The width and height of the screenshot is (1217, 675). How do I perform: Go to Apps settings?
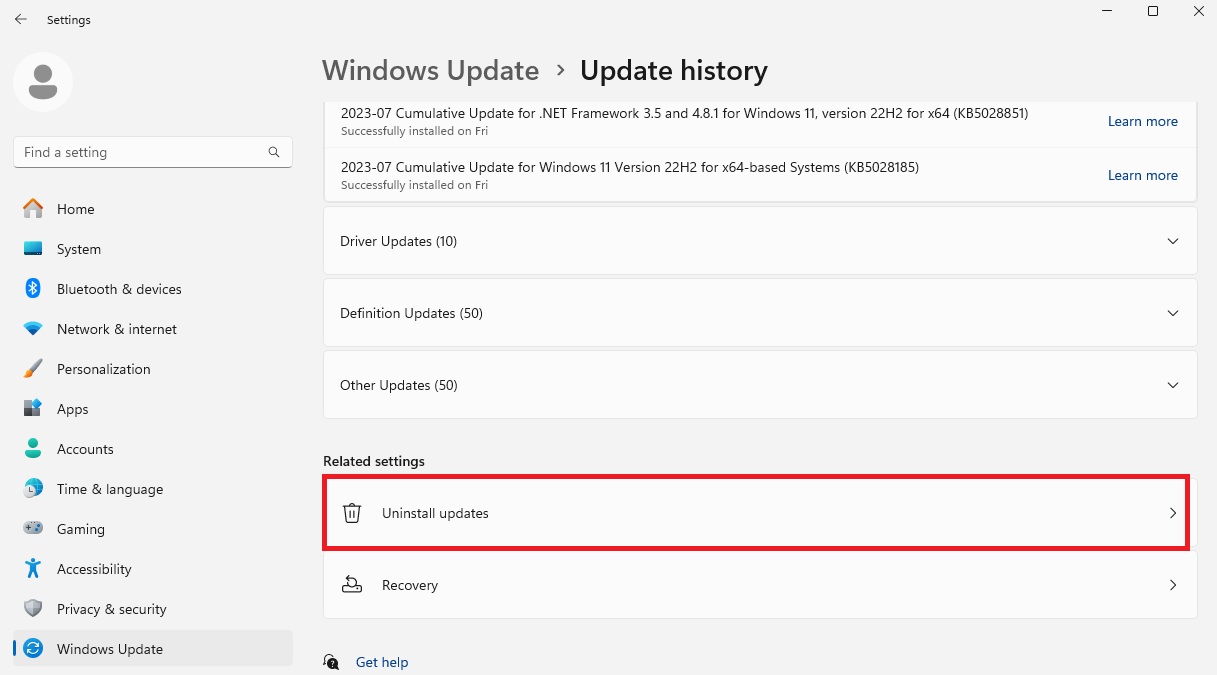point(73,409)
